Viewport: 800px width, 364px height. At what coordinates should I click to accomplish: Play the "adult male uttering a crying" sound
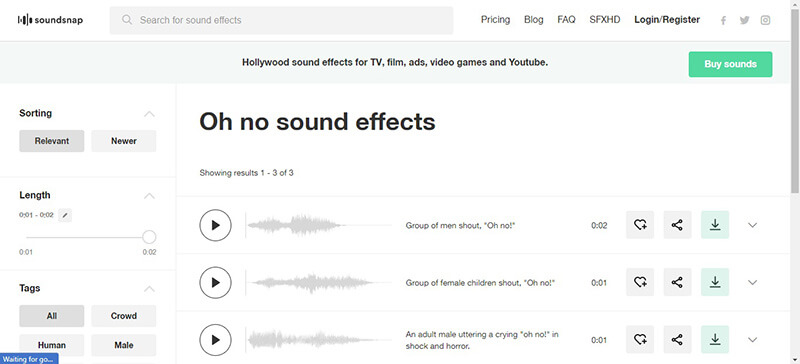tap(215, 339)
